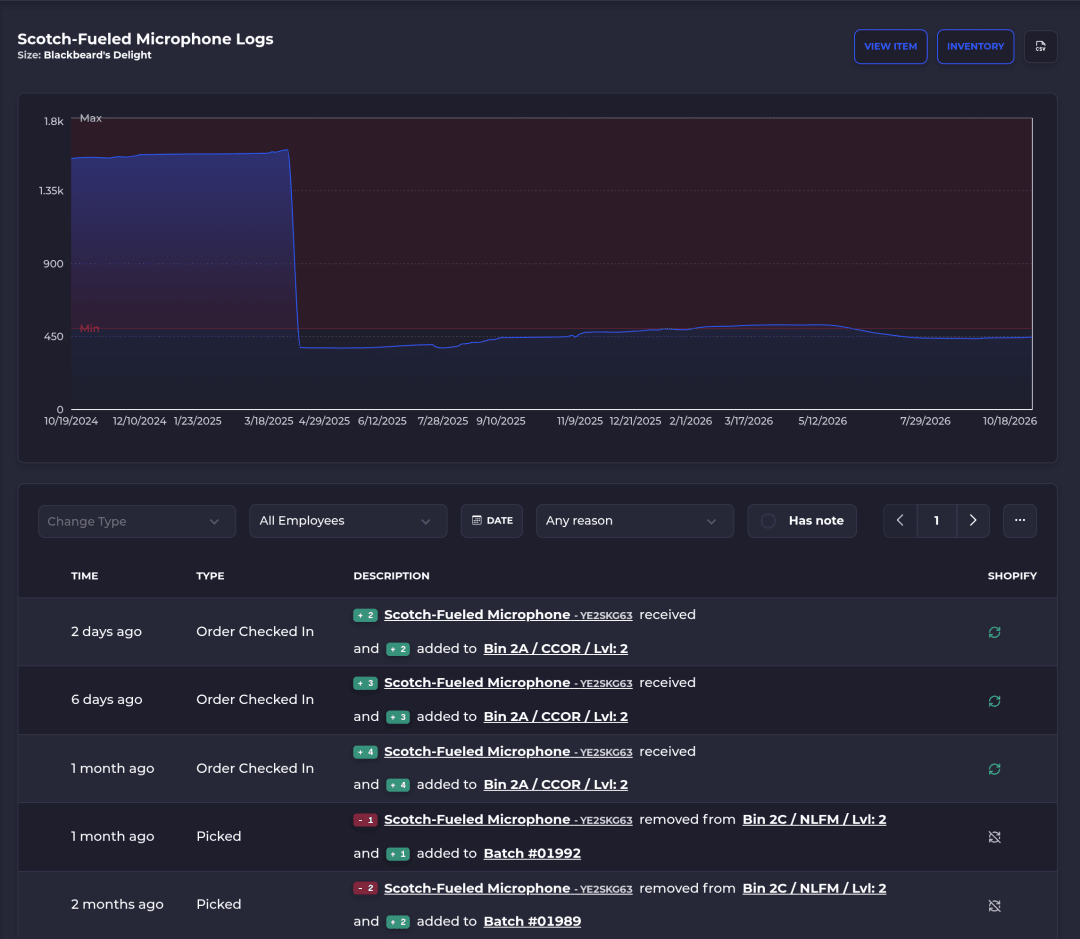
Task: Open Bin 2A / CCOR link in 6 days ago row
Action: click(556, 716)
